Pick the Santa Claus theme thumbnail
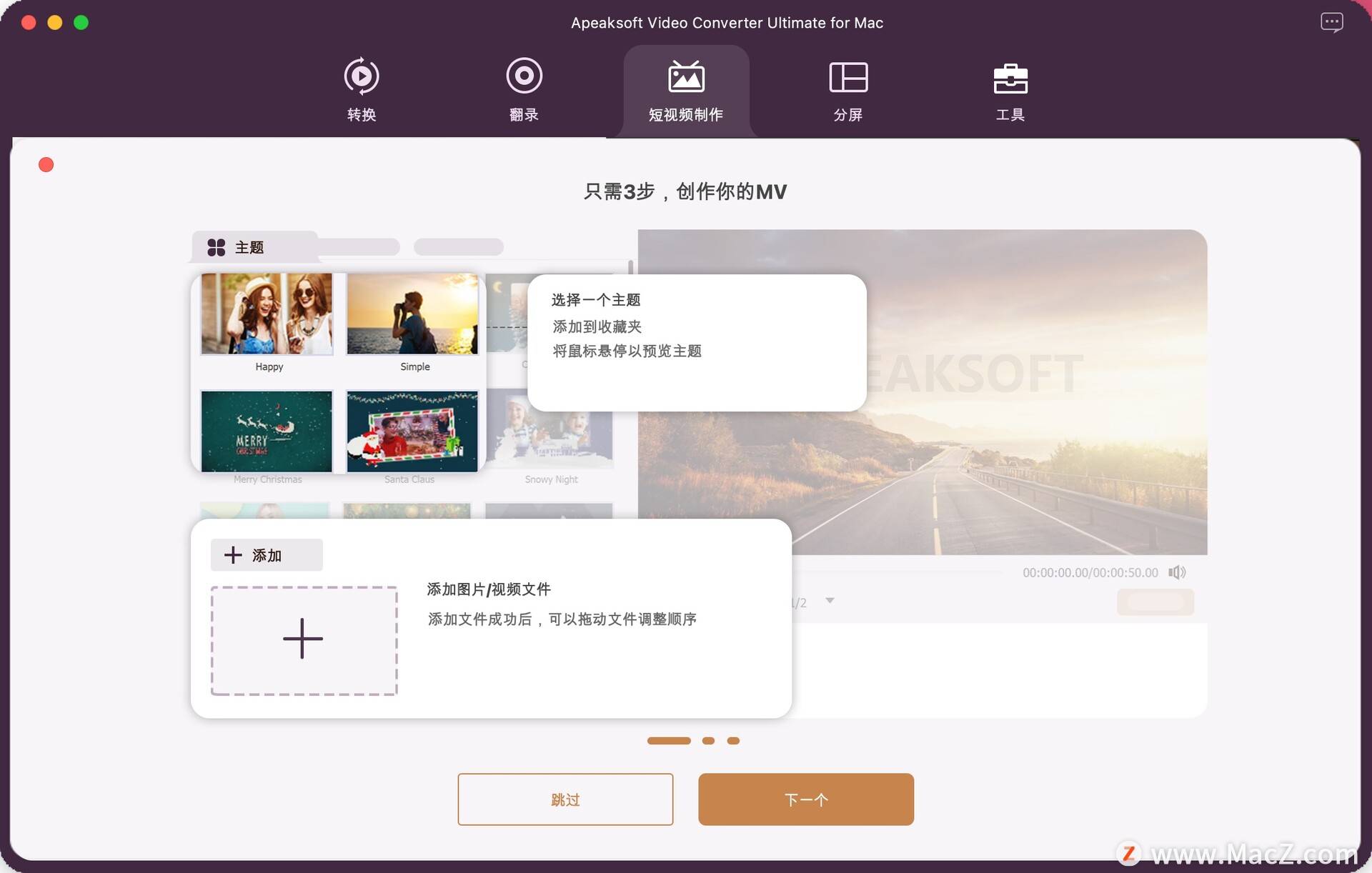Screen dimensions: 1372x873 click(x=412, y=431)
